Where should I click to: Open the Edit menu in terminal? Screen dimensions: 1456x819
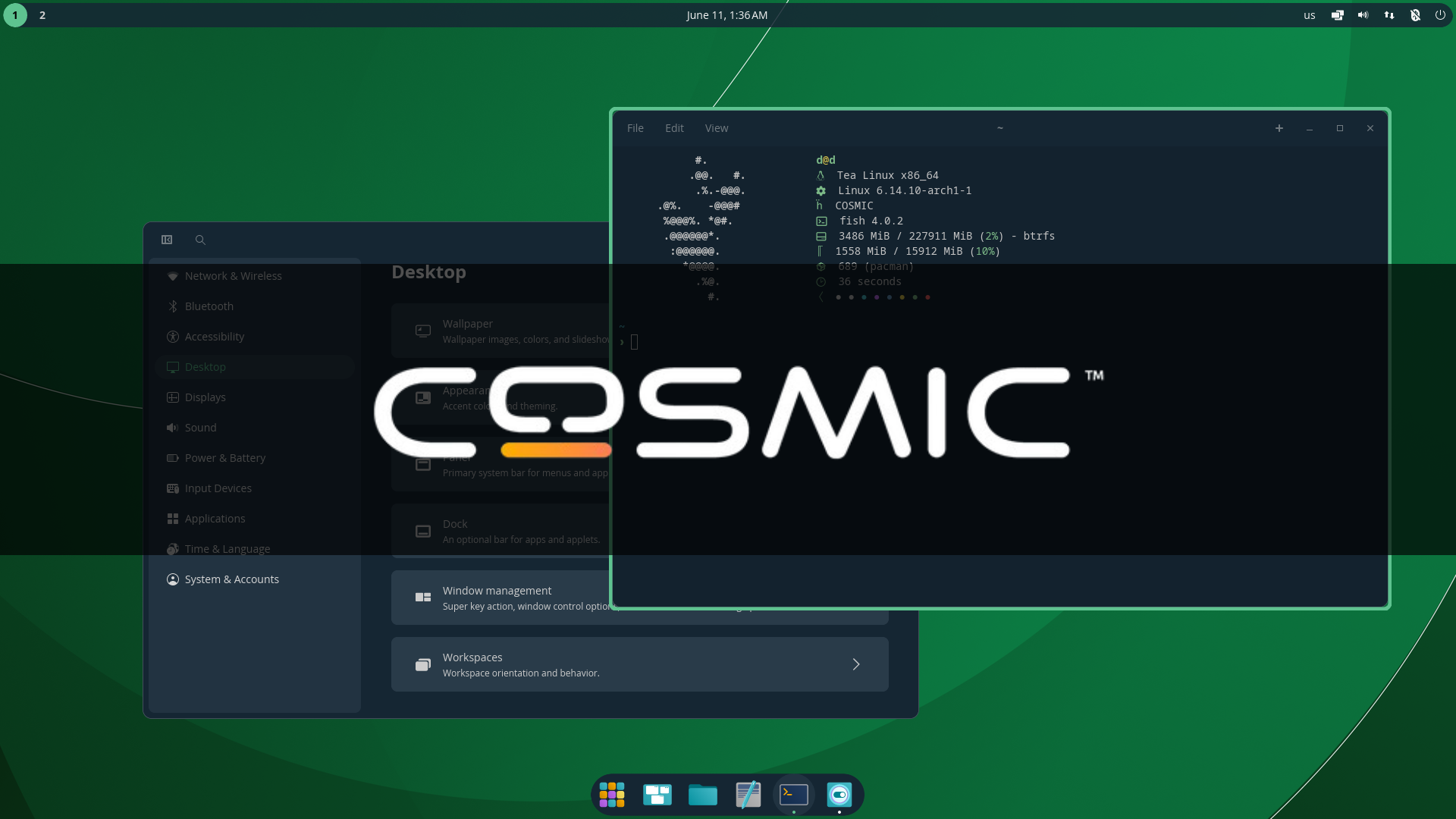point(674,128)
